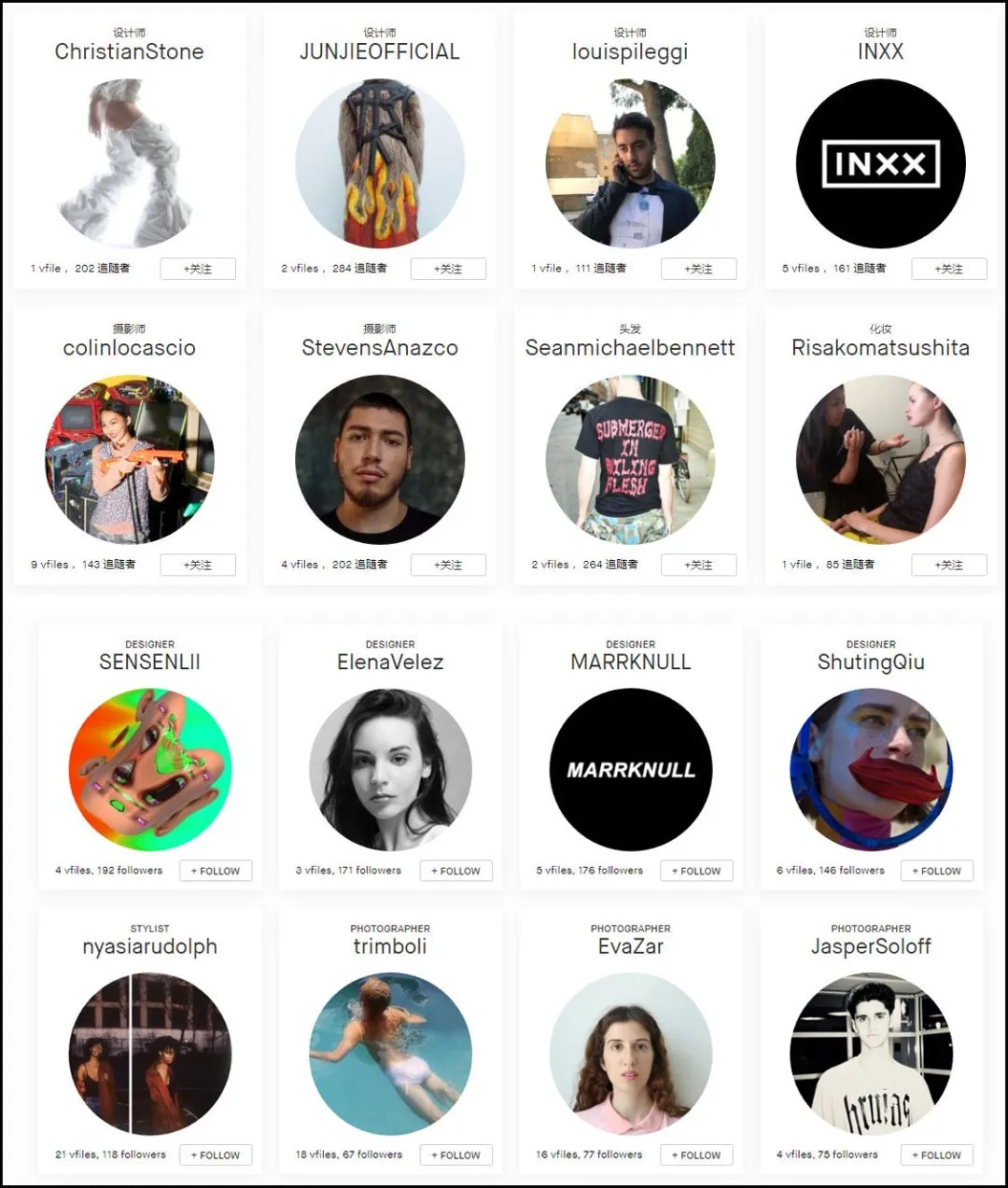The image size is (1008, 1188).
Task: Select ShutingQiu designer name
Action: pyautogui.click(x=871, y=663)
